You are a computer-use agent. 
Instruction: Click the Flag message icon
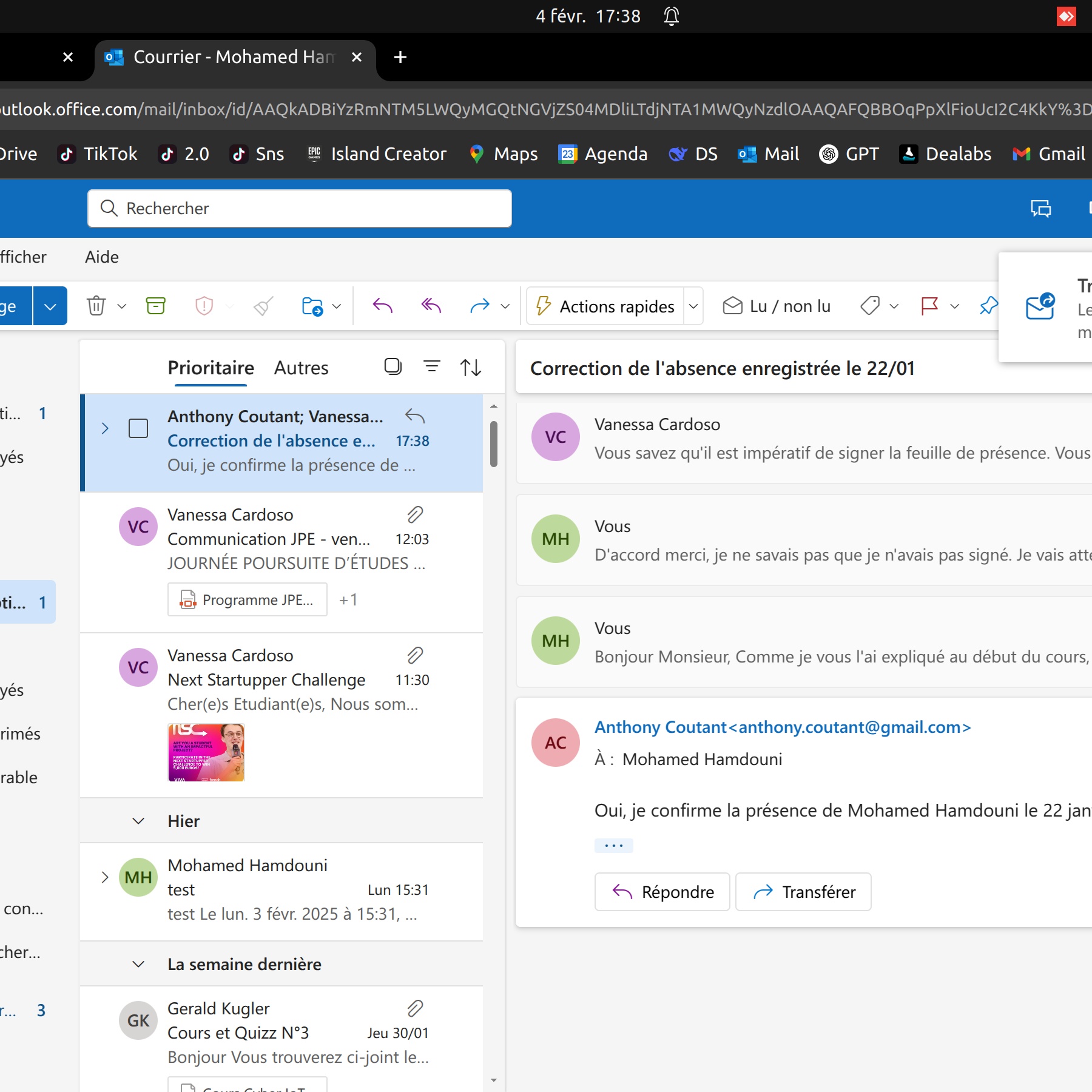click(x=929, y=306)
